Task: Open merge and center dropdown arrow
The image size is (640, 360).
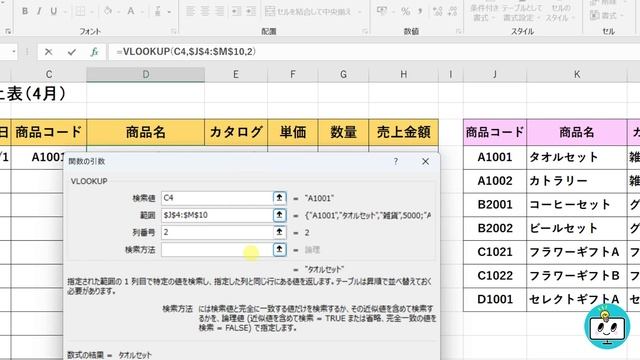Action: click(360, 11)
